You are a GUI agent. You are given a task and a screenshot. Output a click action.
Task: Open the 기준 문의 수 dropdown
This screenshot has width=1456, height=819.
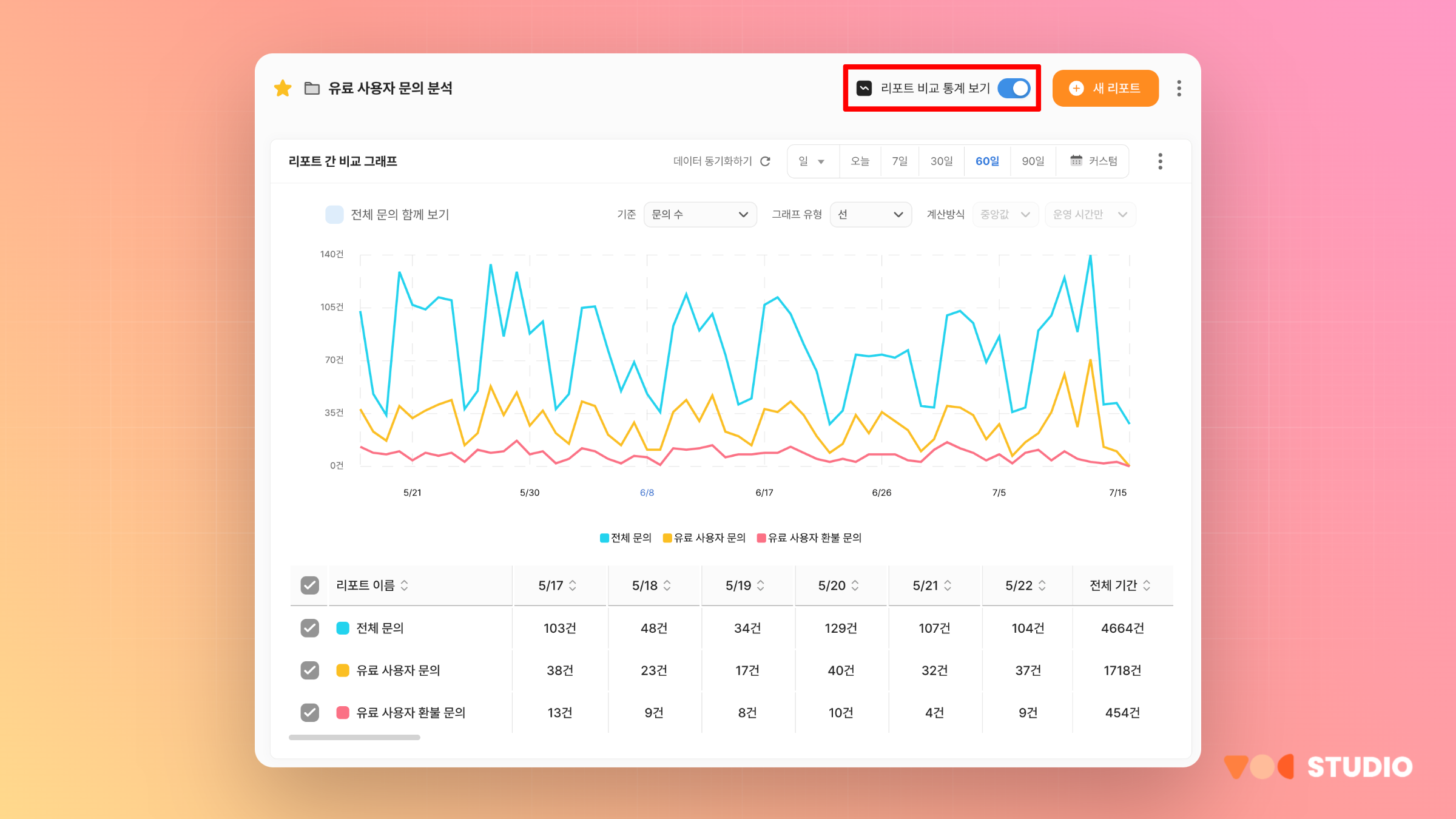point(699,215)
